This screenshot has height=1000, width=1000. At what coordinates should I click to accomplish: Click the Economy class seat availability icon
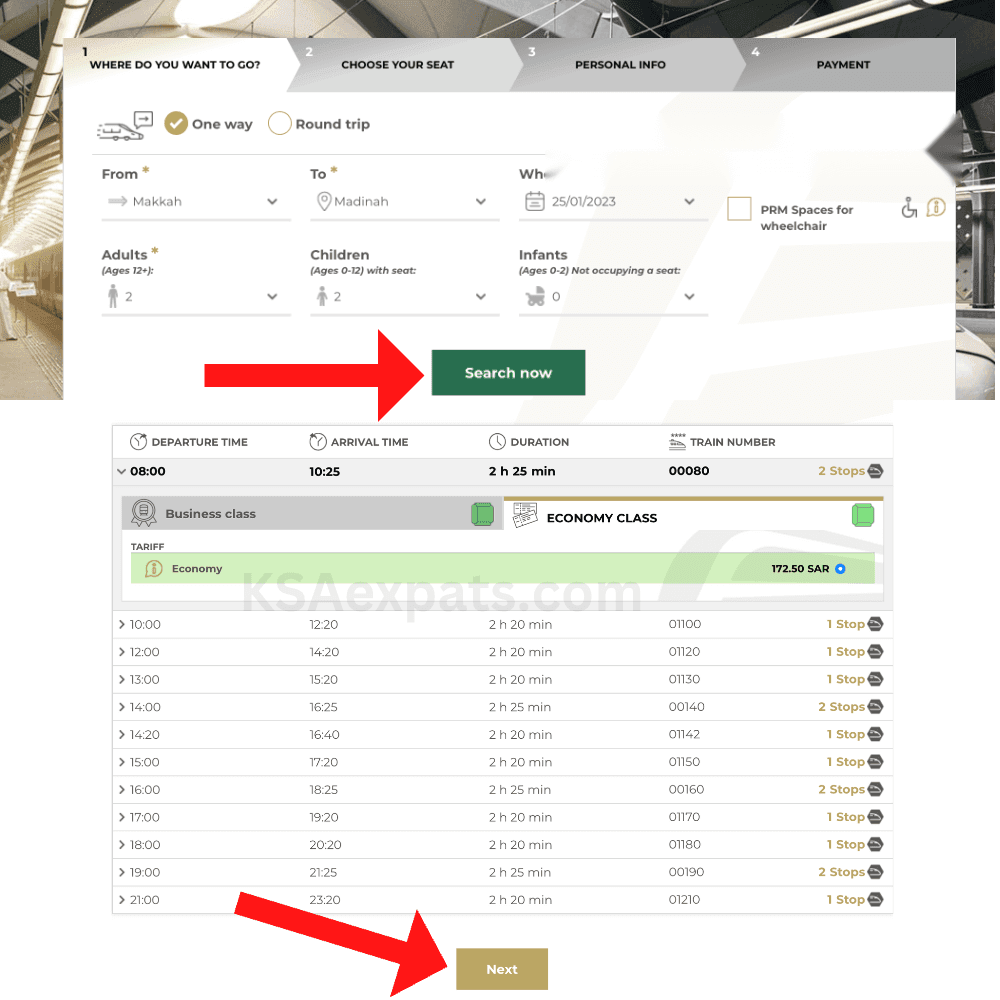coord(862,515)
